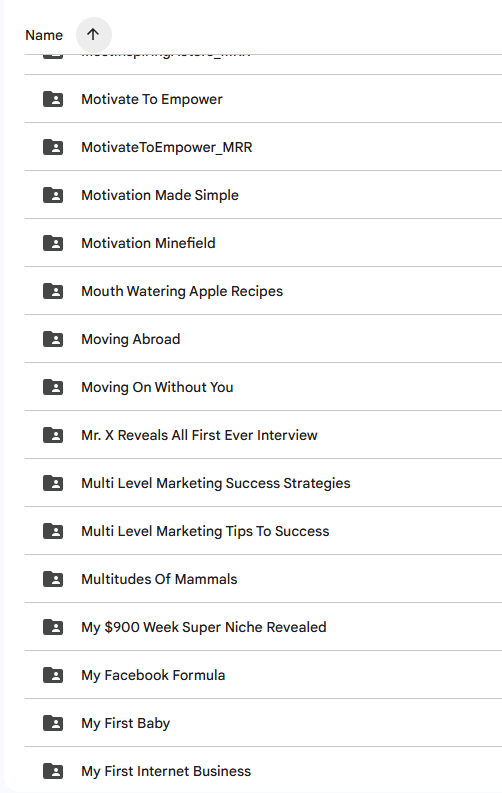Select Multi Level Marketing Success Strategies folder
Screen dimensions: 502x793
click(x=263, y=483)
